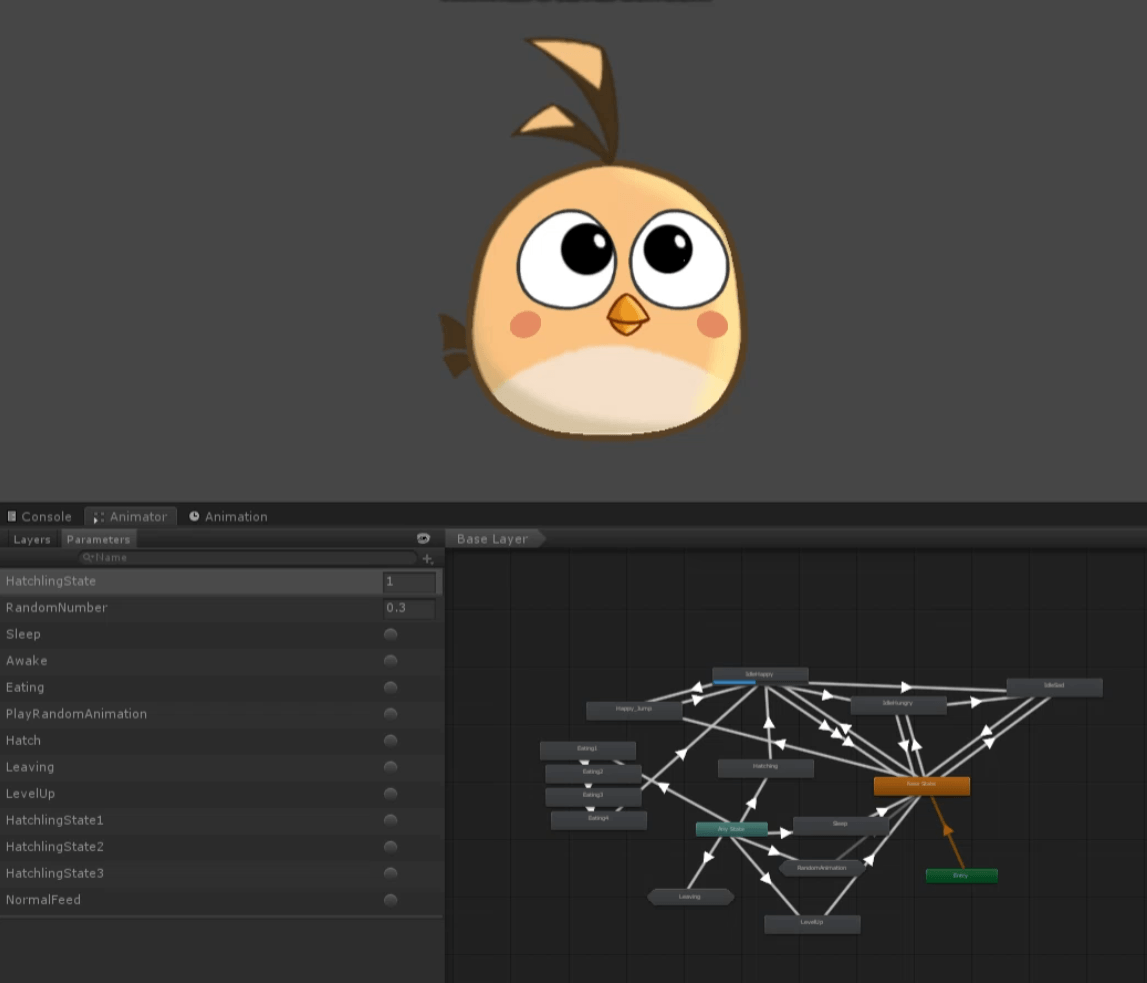
Task: Click the green Entry node
Action: [x=960, y=875]
